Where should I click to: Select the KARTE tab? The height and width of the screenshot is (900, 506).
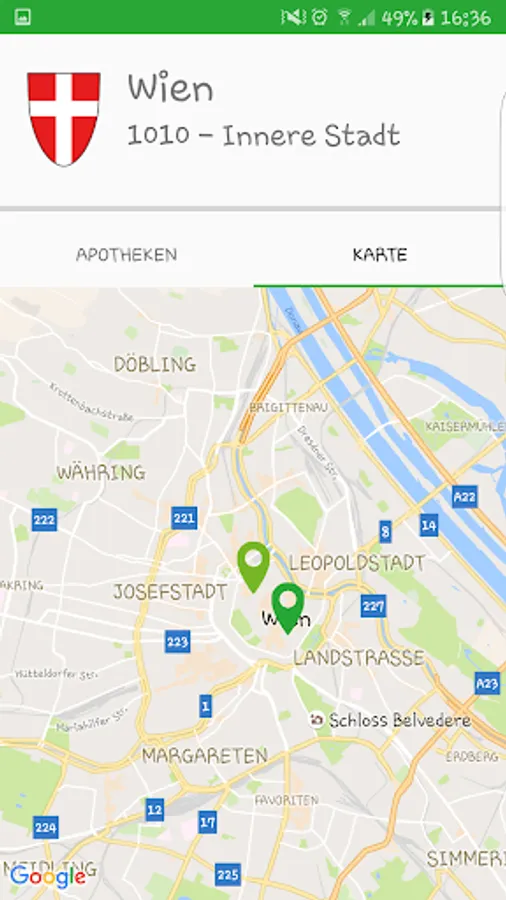click(380, 254)
